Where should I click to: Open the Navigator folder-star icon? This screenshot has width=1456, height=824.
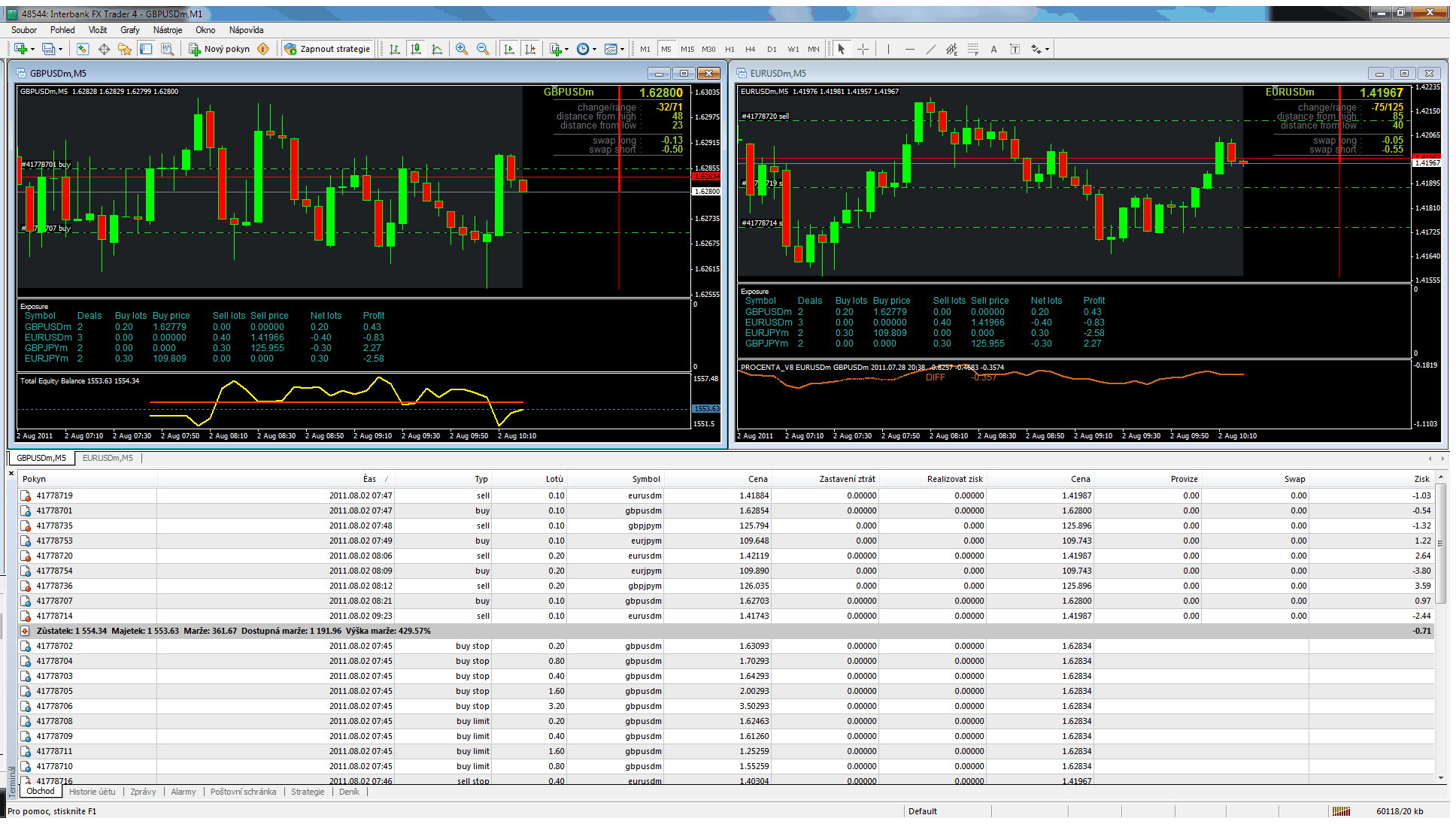pyautogui.click(x=125, y=49)
